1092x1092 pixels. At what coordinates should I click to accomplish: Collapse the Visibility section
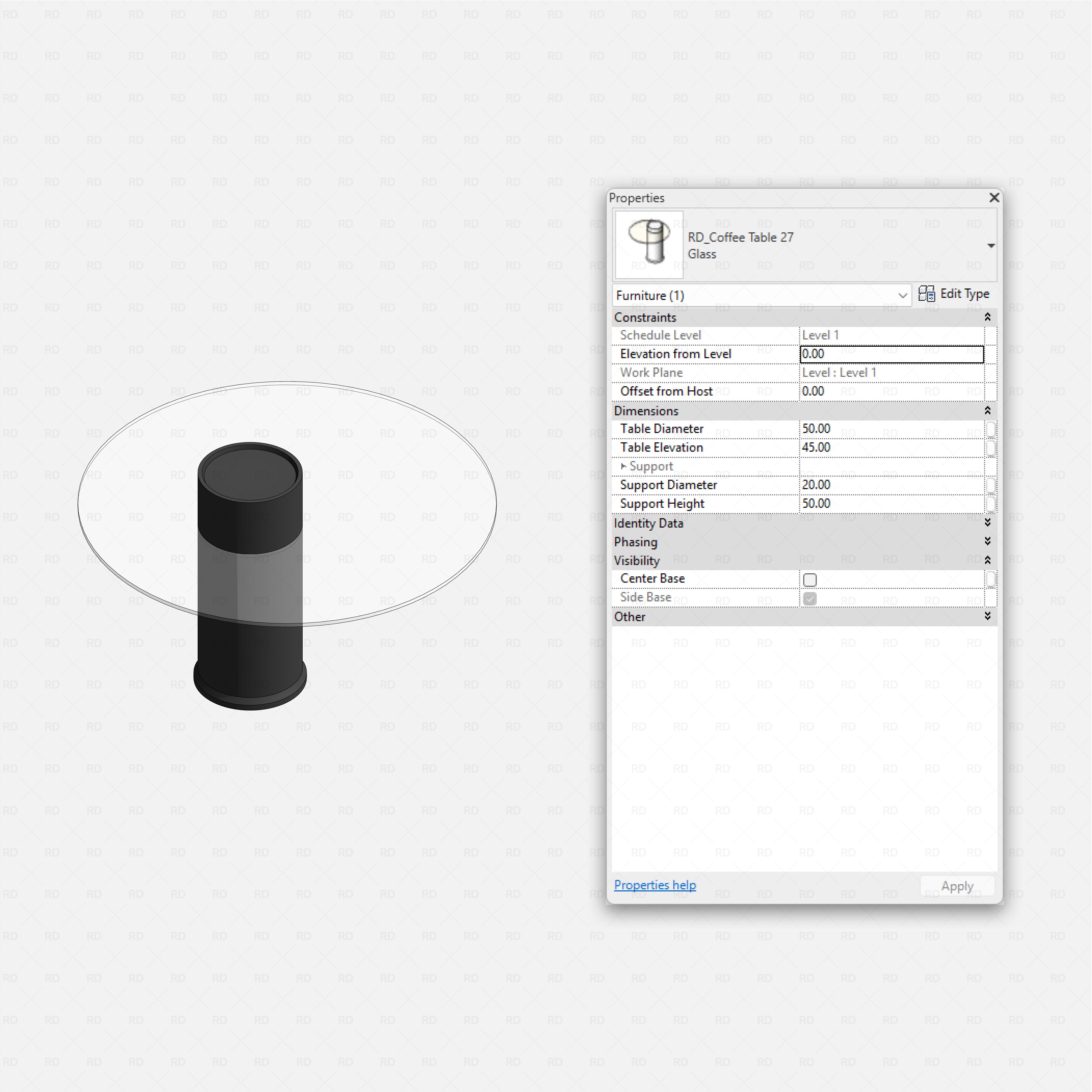tap(988, 560)
